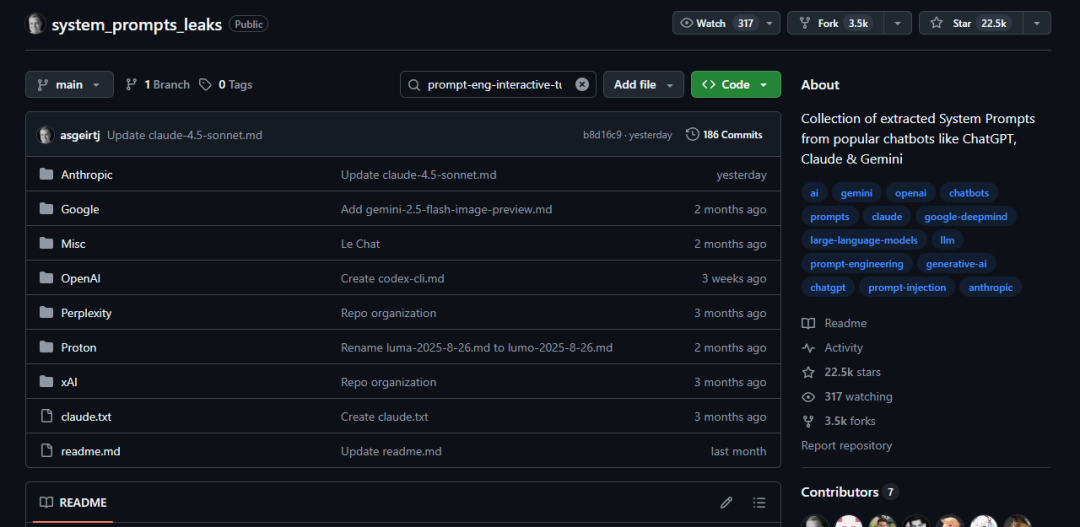
Task: Open the readme.md file
Action: tap(91, 451)
